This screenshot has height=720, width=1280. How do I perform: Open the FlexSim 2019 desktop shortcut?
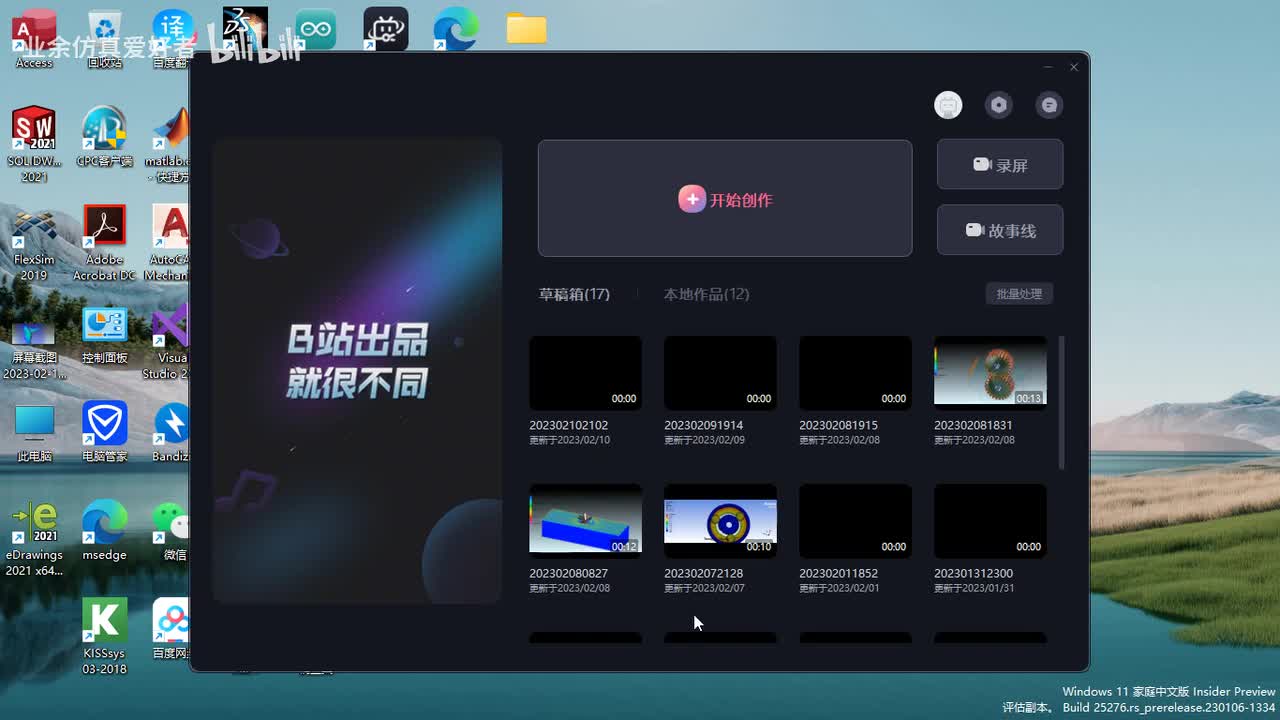pos(34,243)
